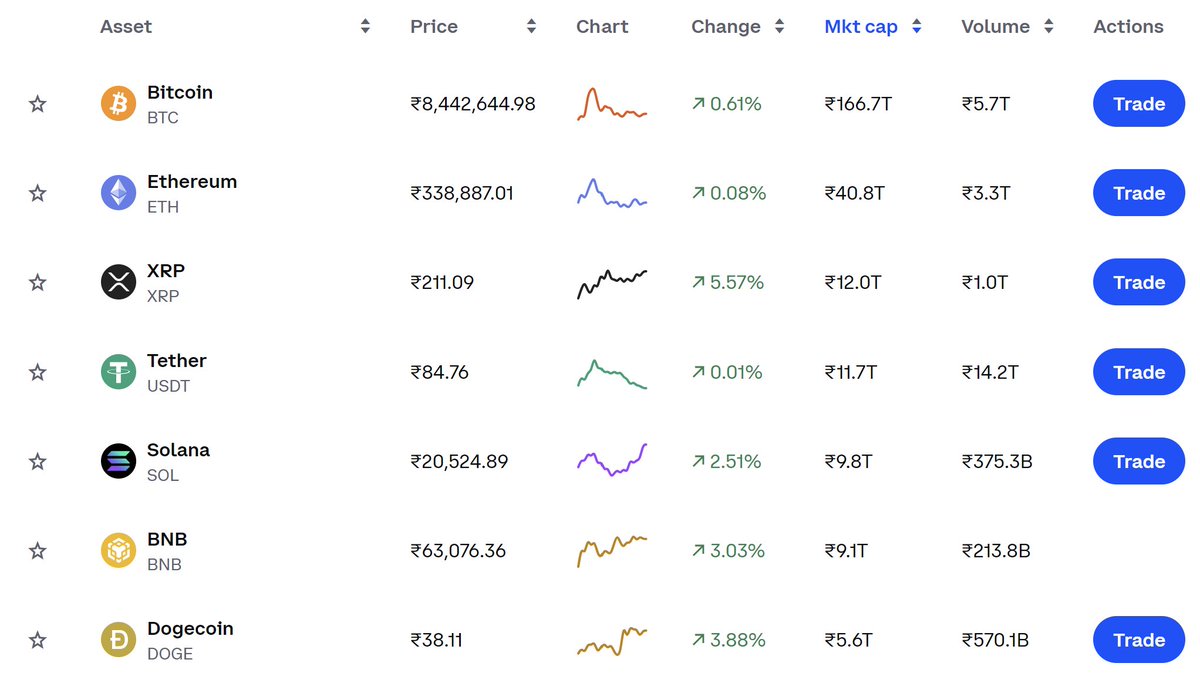Open the Solana asset name link
This screenshot has width=1200, height=673.
[x=179, y=450]
